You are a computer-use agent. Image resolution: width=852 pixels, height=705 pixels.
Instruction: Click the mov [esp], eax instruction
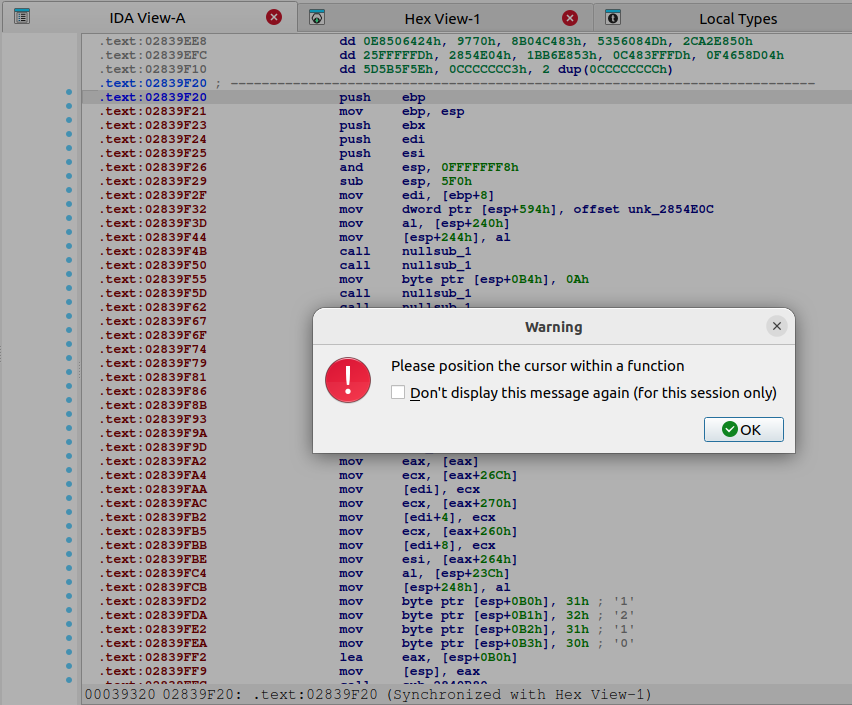coord(409,672)
